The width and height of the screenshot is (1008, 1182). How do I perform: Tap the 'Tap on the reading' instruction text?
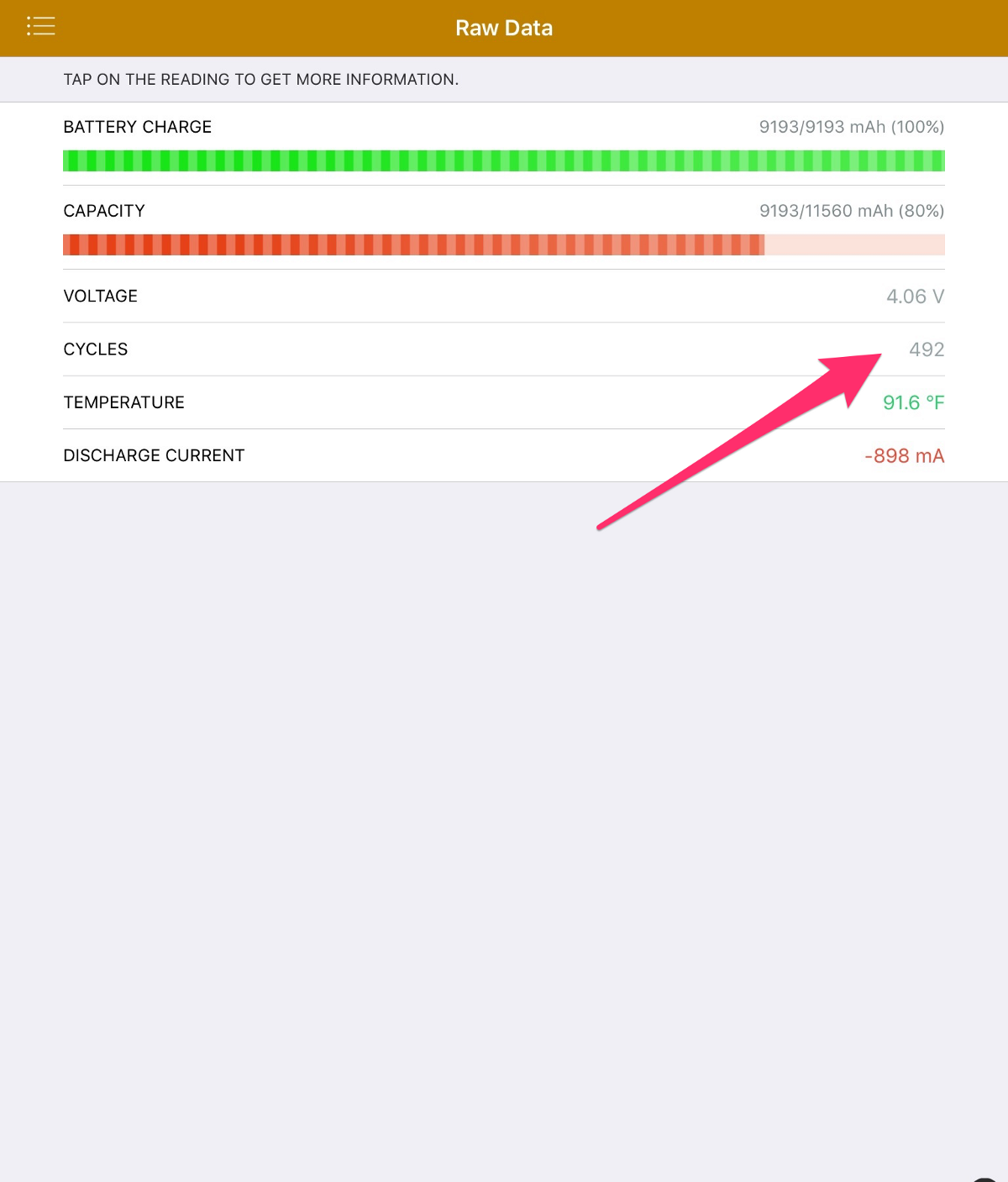click(x=260, y=80)
